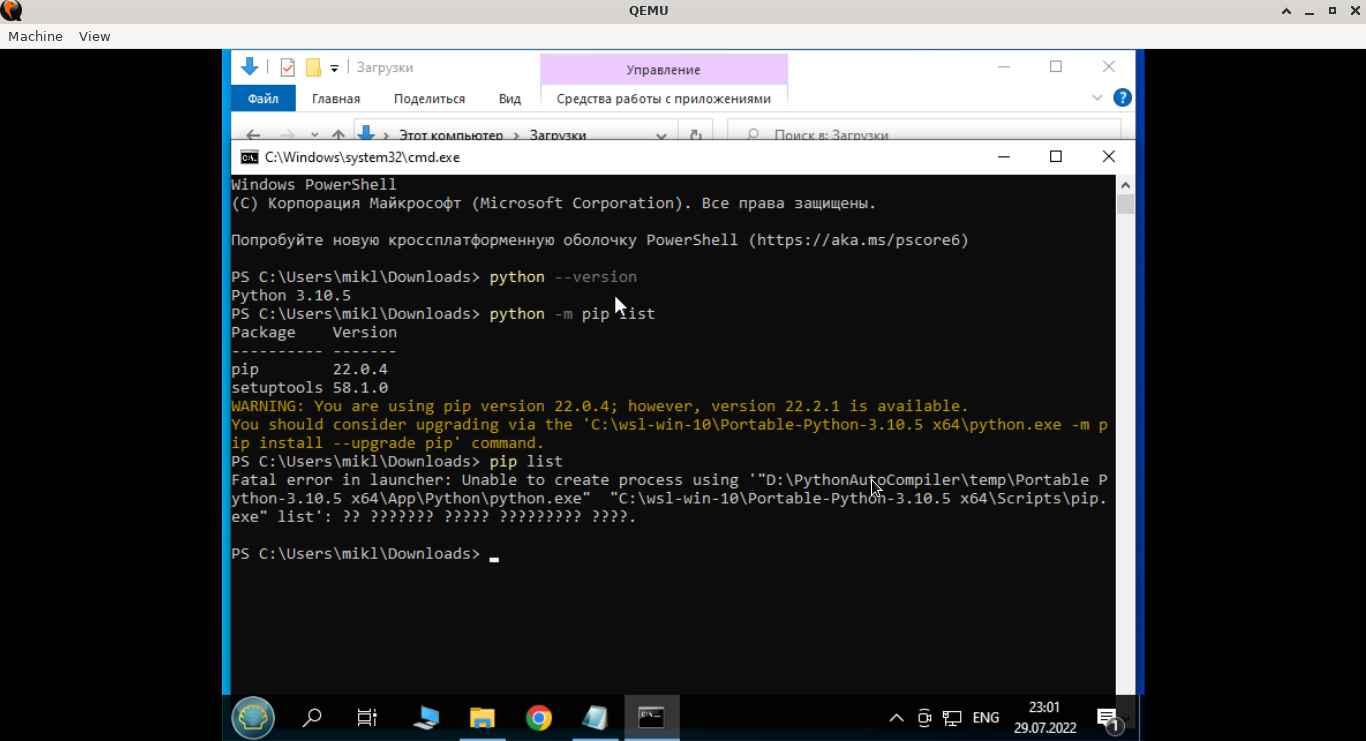
Task: Open the notepad-style app in taskbar
Action: 595,717
